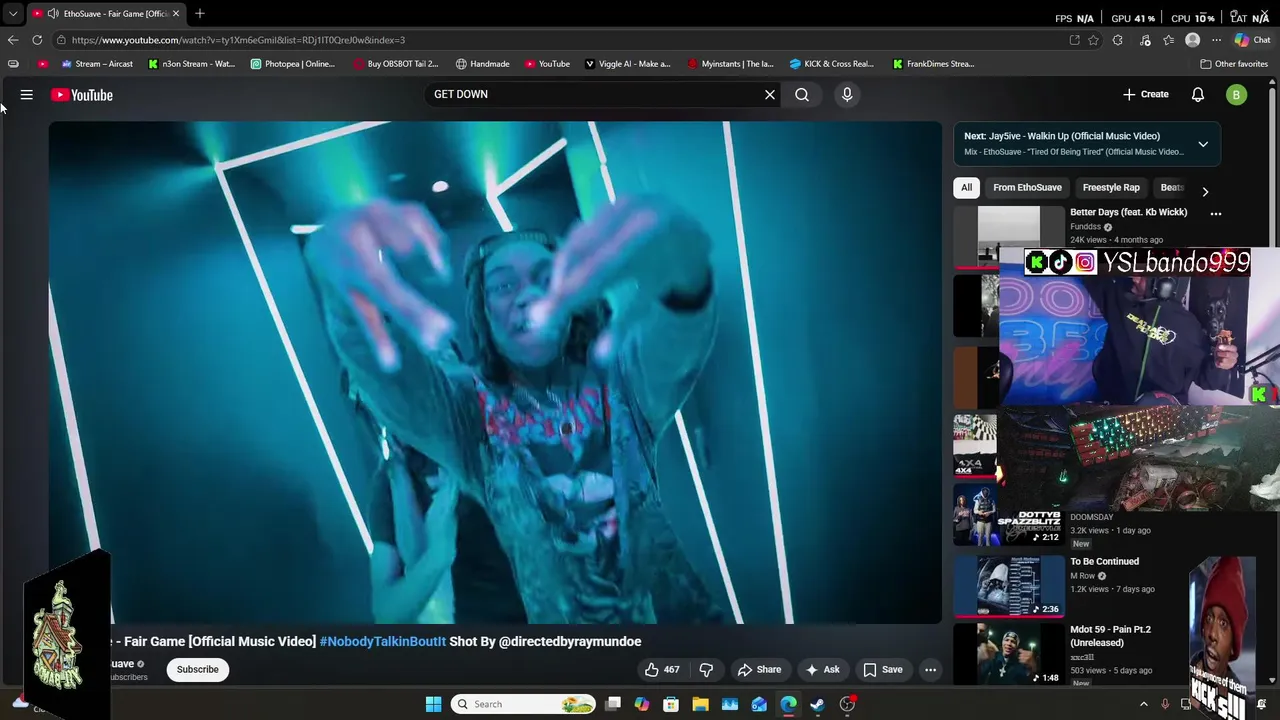Open YouTube notifications bell

pyautogui.click(x=1198, y=94)
